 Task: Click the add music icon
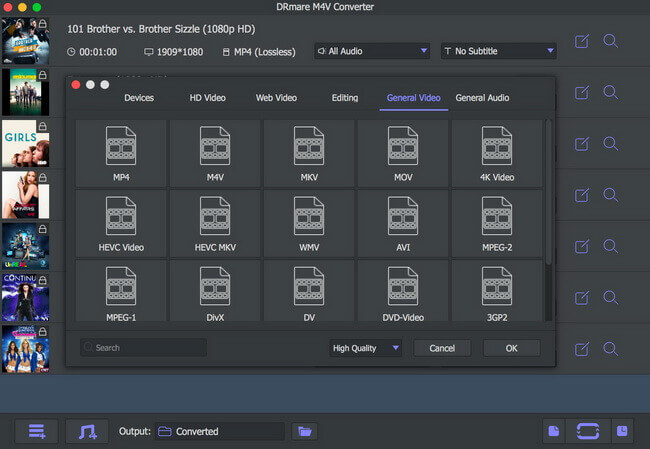click(87, 431)
